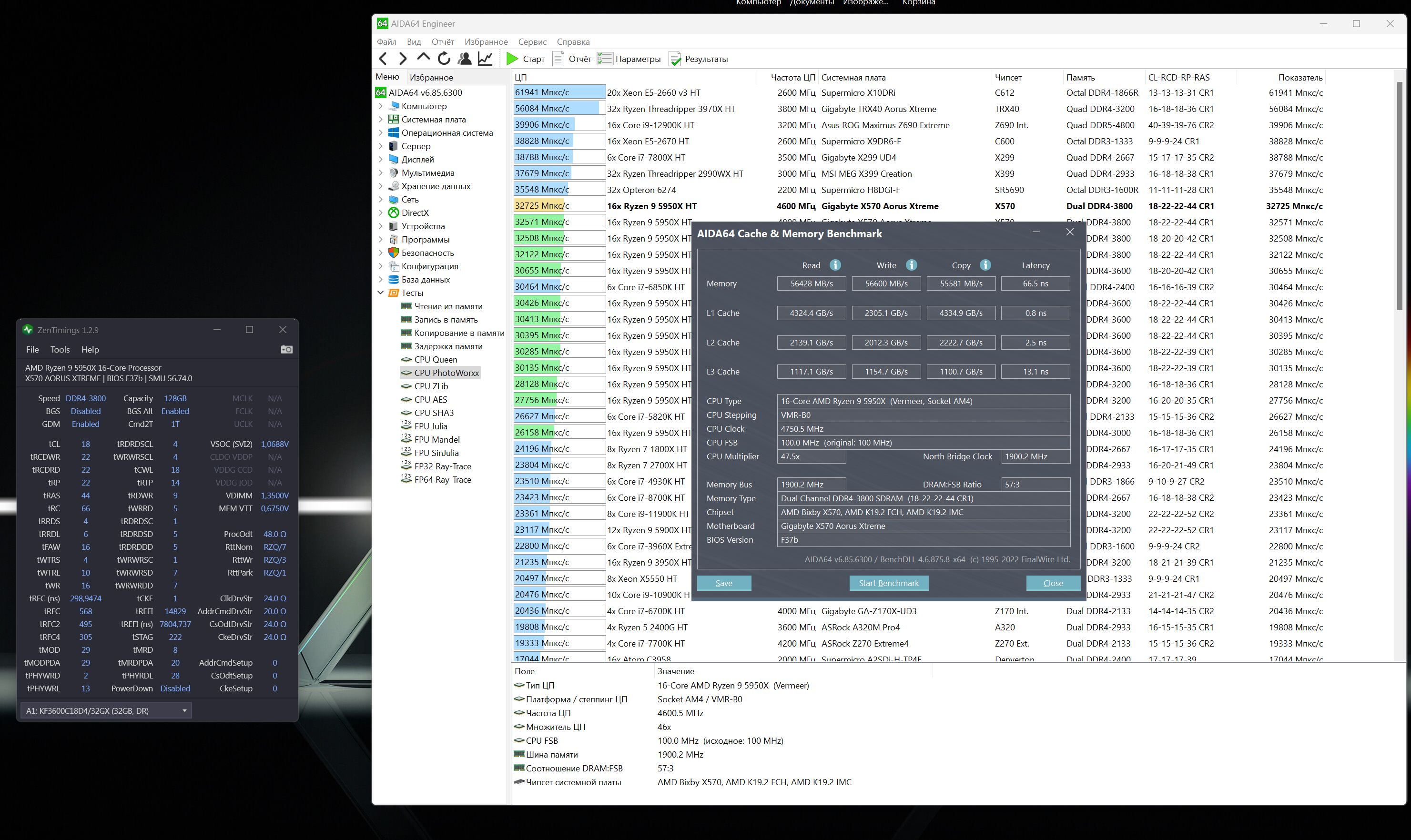The image size is (1411, 840).
Task: Open the Сервис menu
Action: 532,42
